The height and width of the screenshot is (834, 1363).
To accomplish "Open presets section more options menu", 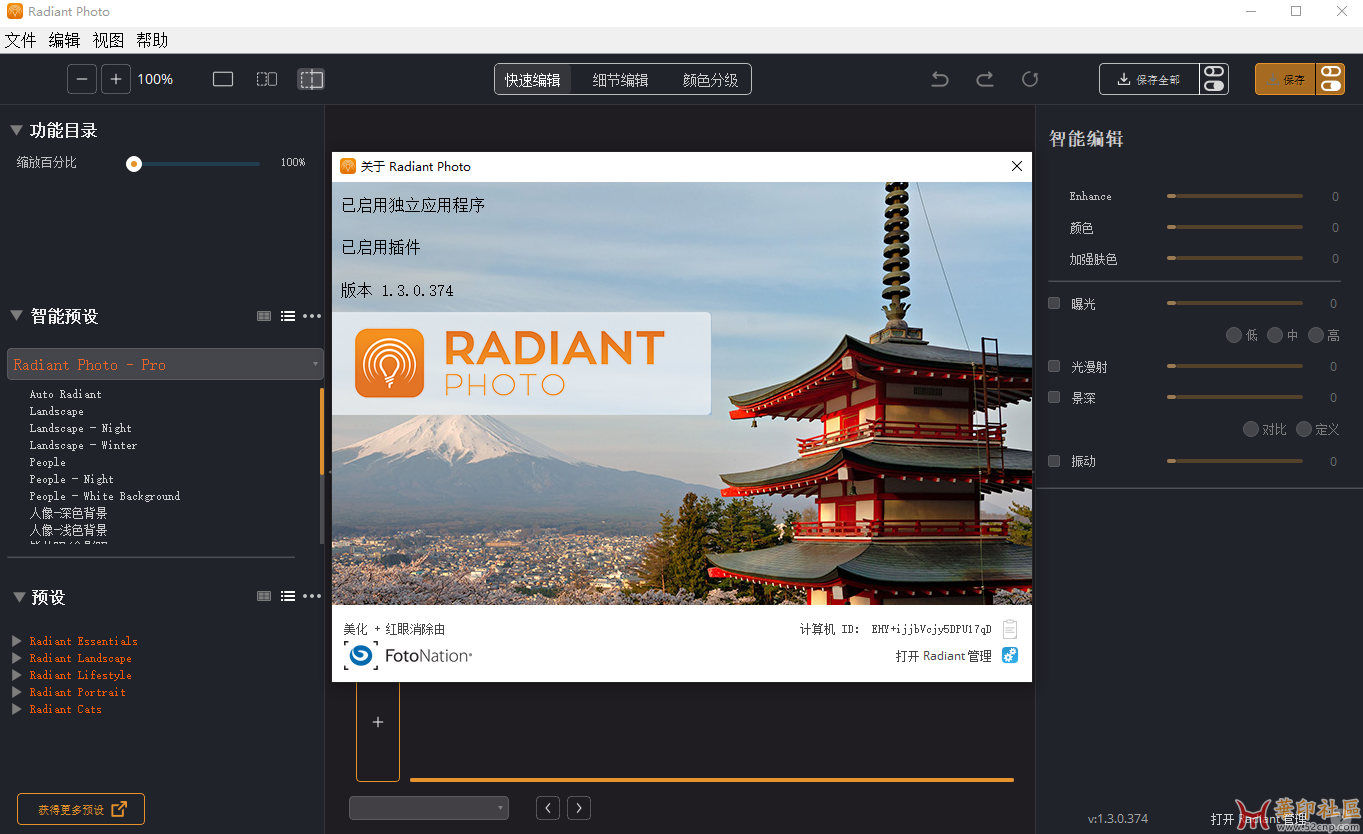I will [x=312, y=596].
